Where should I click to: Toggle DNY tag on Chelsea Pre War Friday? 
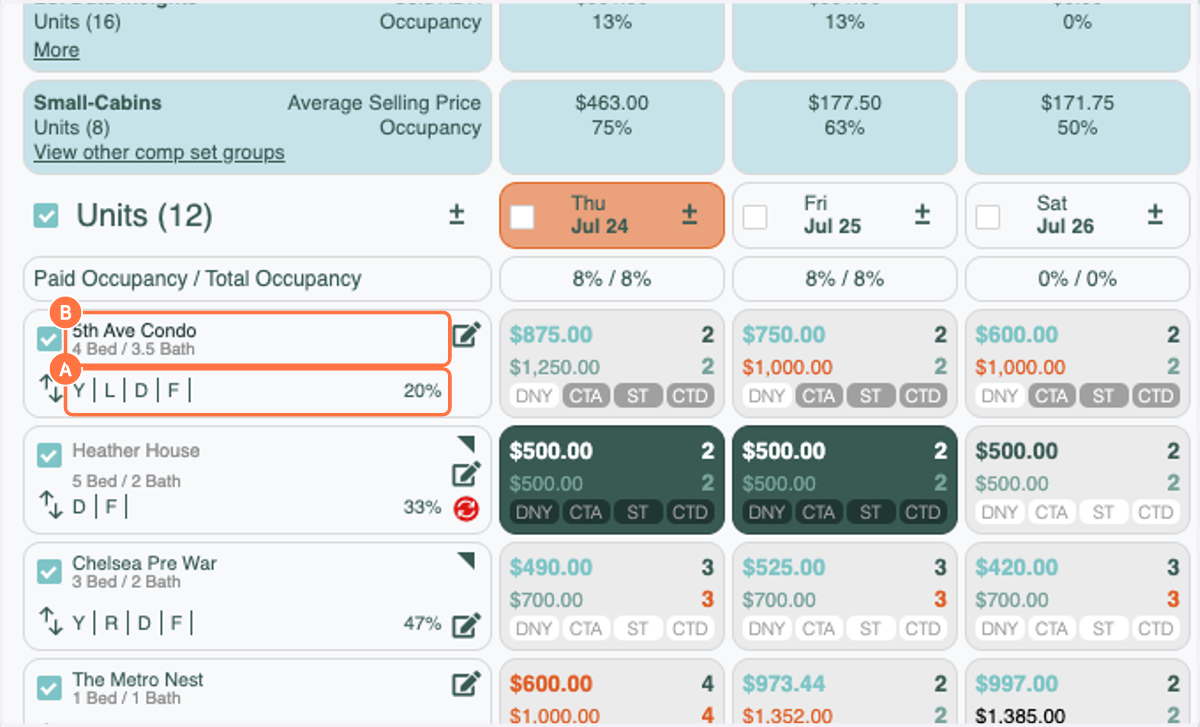coord(767,629)
